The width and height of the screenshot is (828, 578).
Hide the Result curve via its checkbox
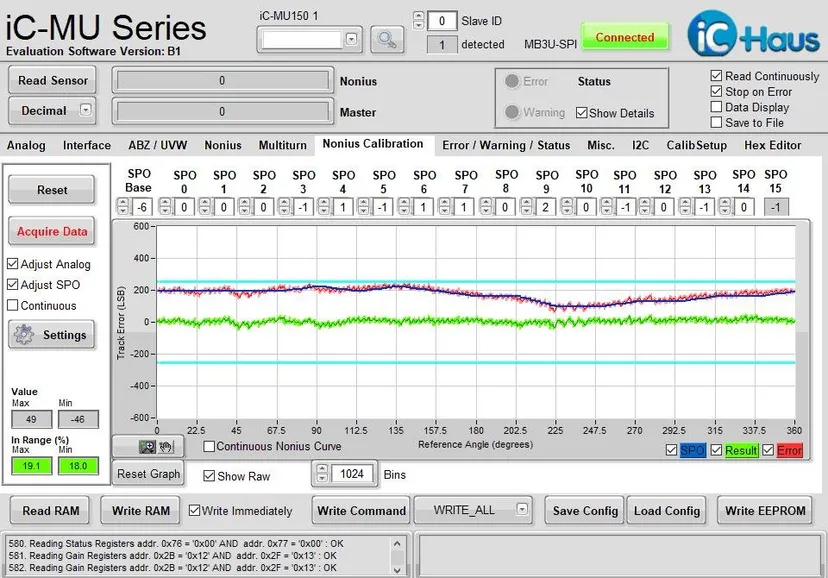point(716,450)
